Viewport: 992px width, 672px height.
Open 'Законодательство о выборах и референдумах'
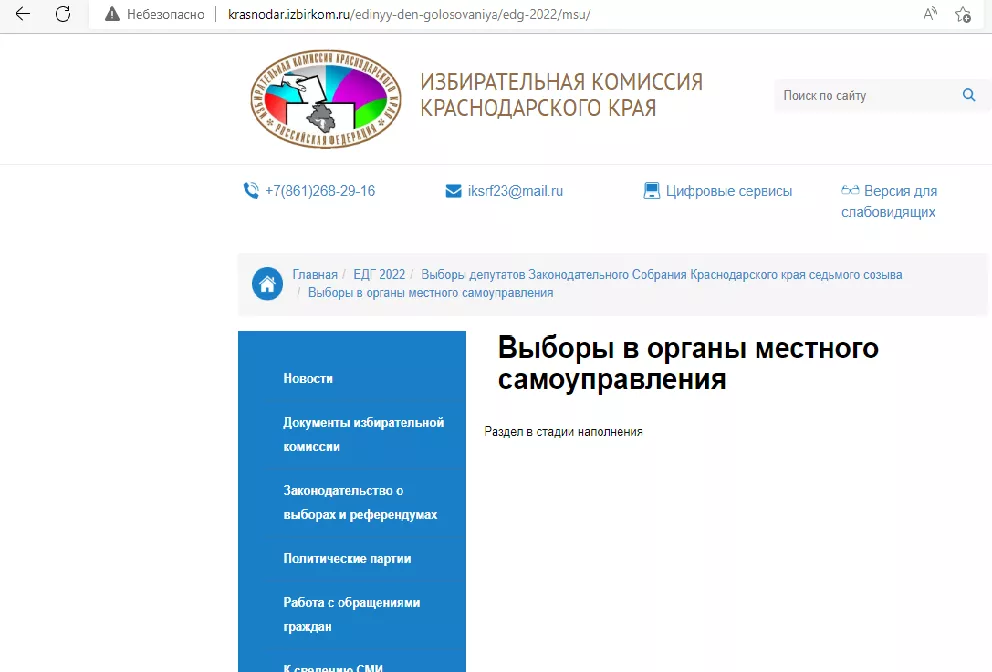[x=360, y=502]
